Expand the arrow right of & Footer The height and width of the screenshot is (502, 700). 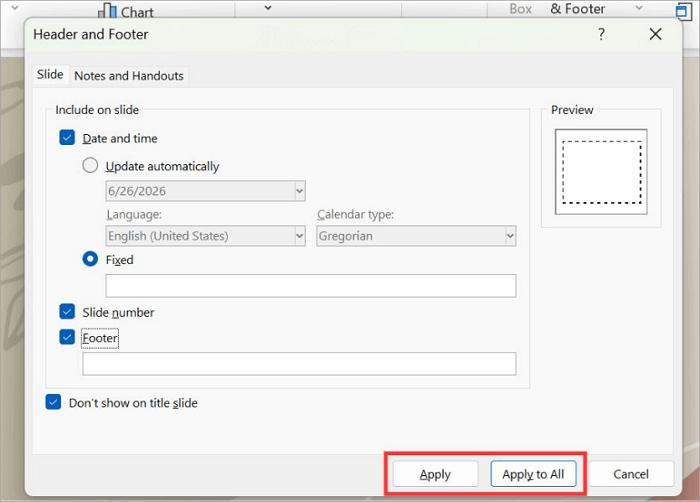(639, 8)
